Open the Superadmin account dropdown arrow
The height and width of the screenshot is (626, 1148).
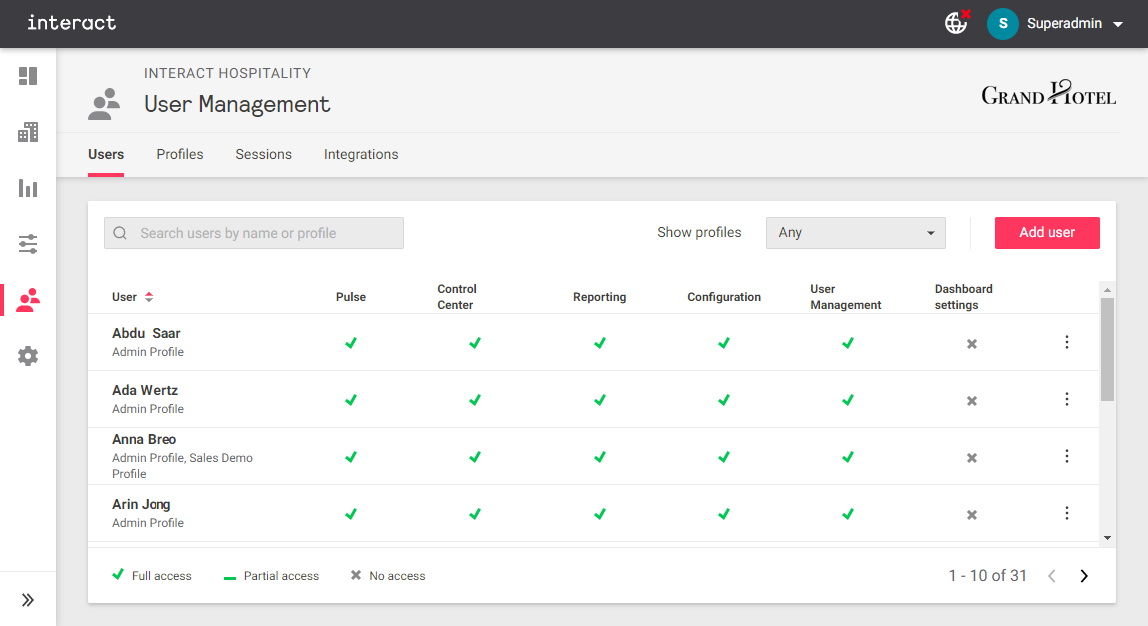1118,24
